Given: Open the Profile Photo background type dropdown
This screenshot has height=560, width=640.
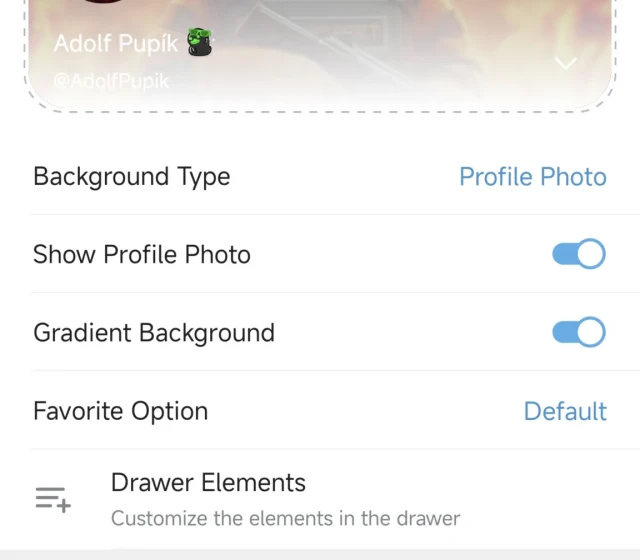Looking at the screenshot, I should pyautogui.click(x=532, y=177).
